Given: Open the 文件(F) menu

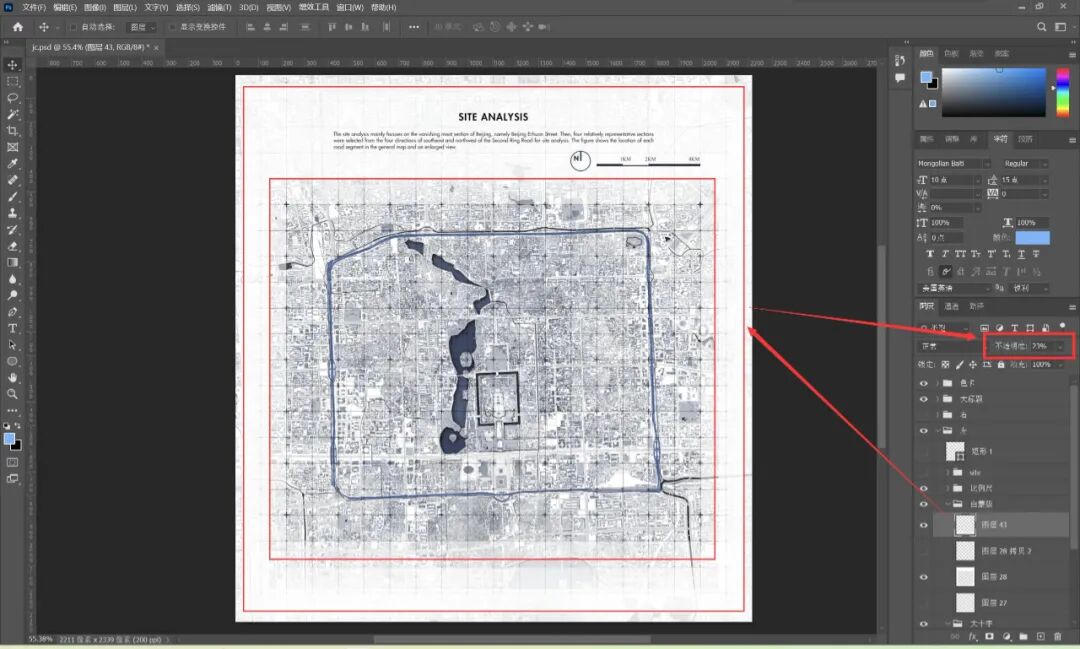Looking at the screenshot, I should pyautogui.click(x=34, y=8).
